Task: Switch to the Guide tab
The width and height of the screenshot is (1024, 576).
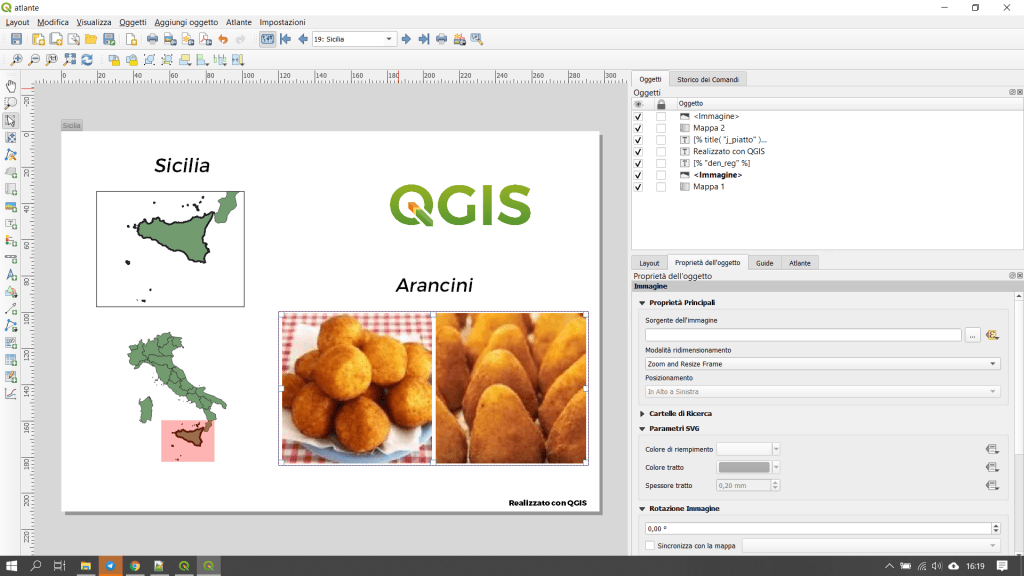Action: click(764, 262)
